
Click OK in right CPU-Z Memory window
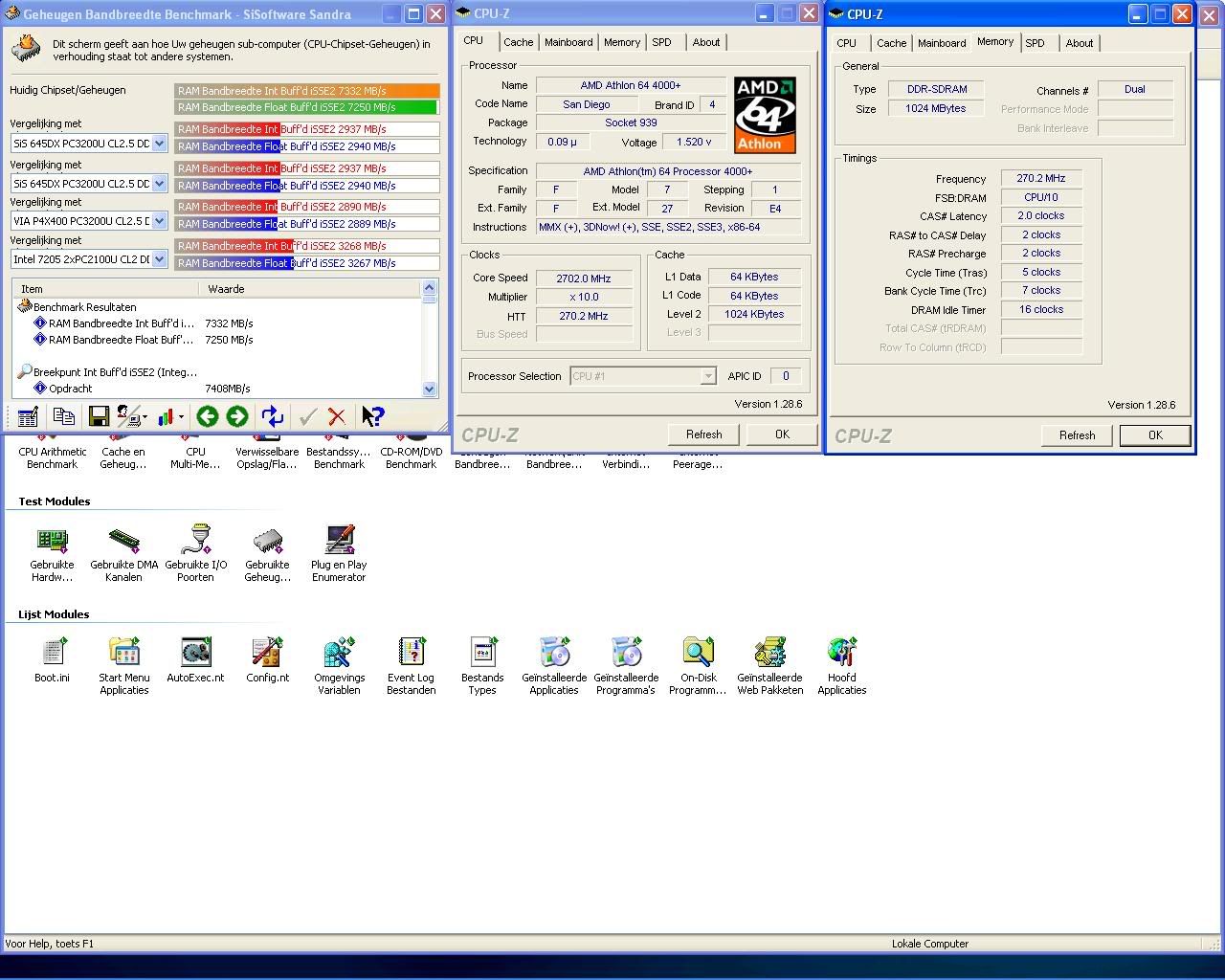[x=1155, y=435]
